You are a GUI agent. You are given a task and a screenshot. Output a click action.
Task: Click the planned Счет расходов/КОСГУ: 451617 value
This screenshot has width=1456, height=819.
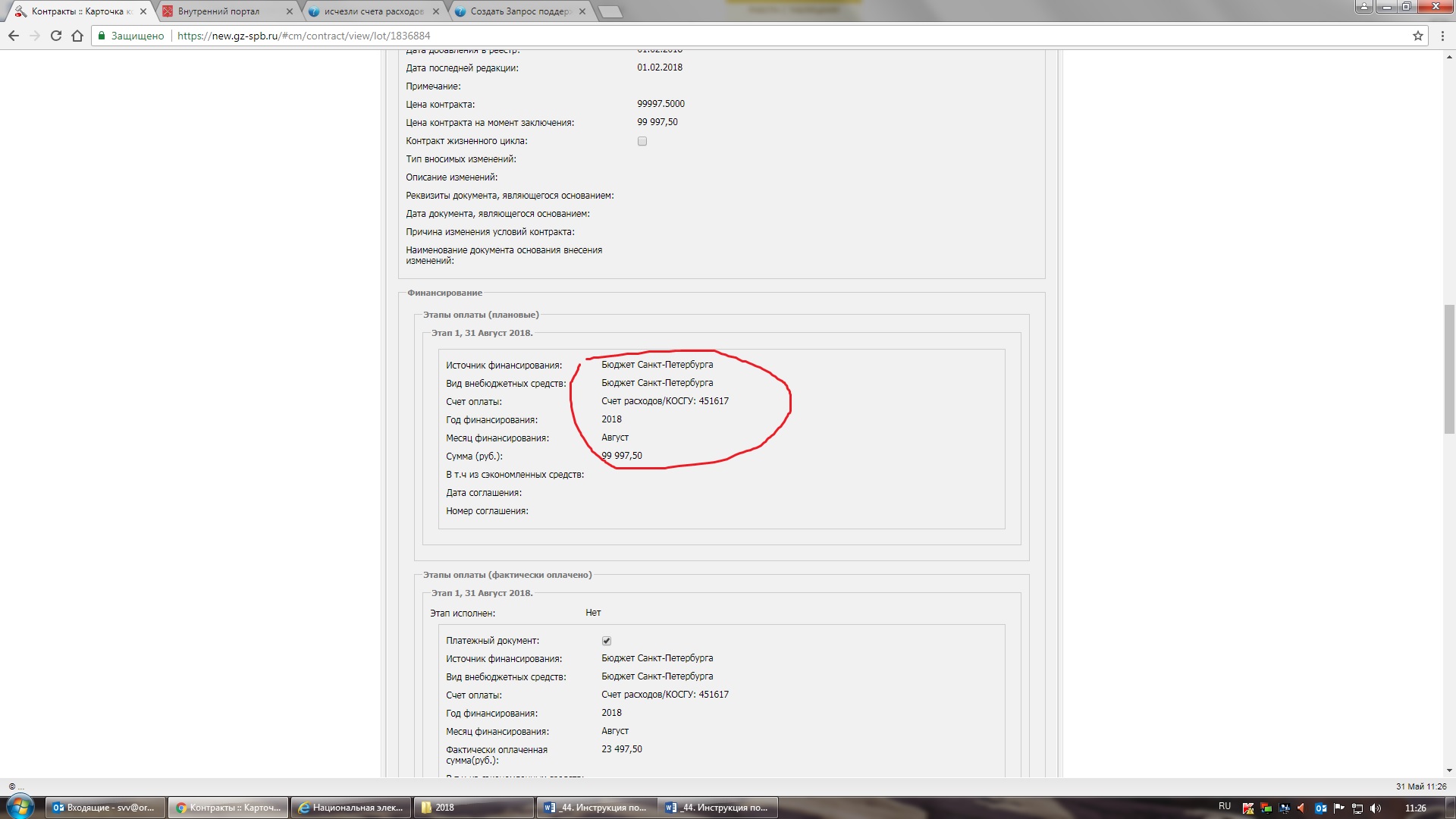click(x=665, y=401)
